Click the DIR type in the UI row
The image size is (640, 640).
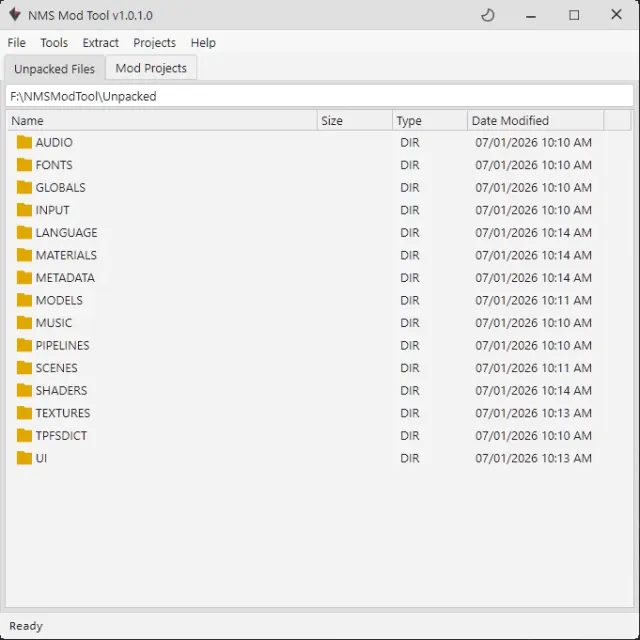click(x=410, y=458)
